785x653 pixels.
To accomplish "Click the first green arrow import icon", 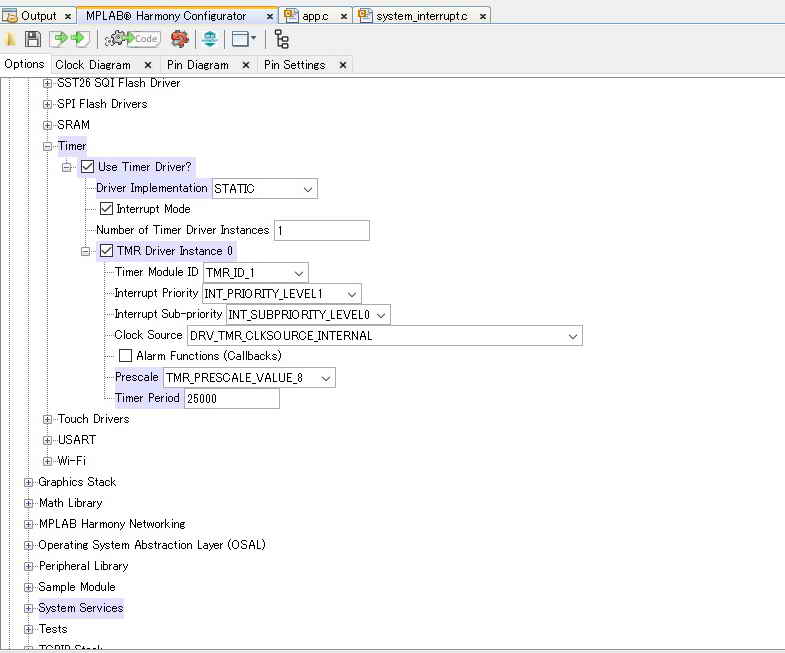I will coord(60,39).
